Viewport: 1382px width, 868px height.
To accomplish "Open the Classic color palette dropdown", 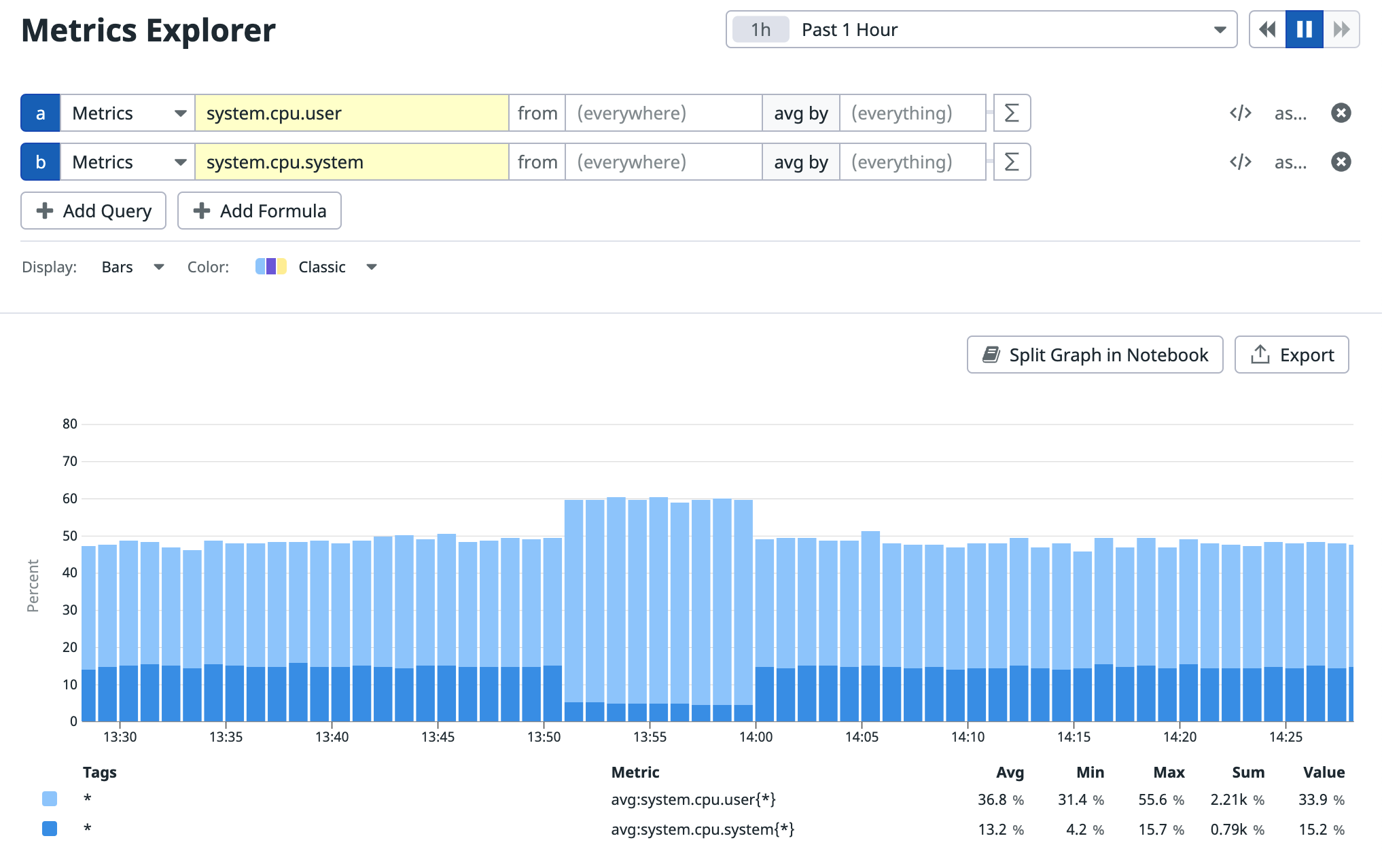I will pyautogui.click(x=317, y=267).
